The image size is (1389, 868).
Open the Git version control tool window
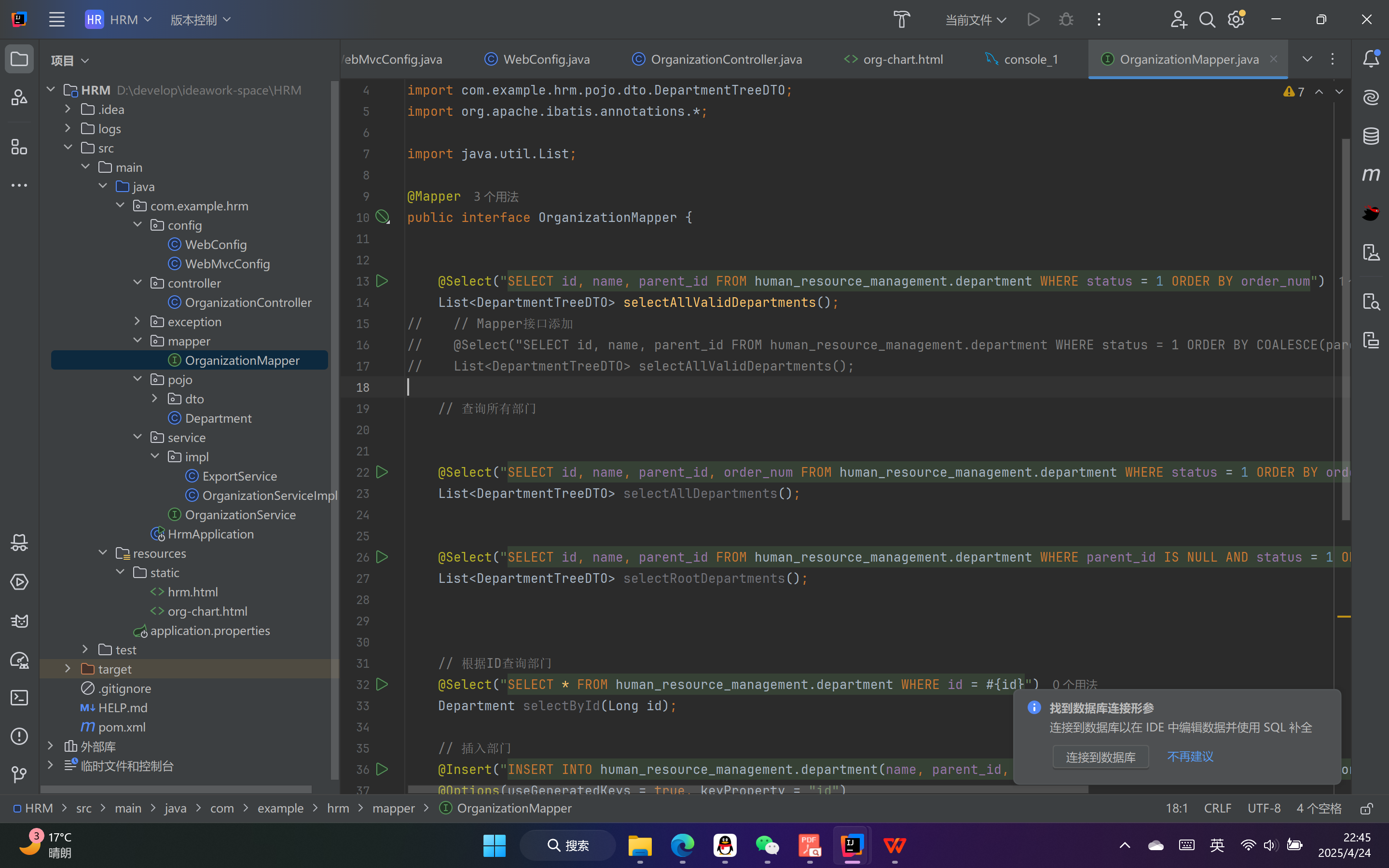click(19, 774)
